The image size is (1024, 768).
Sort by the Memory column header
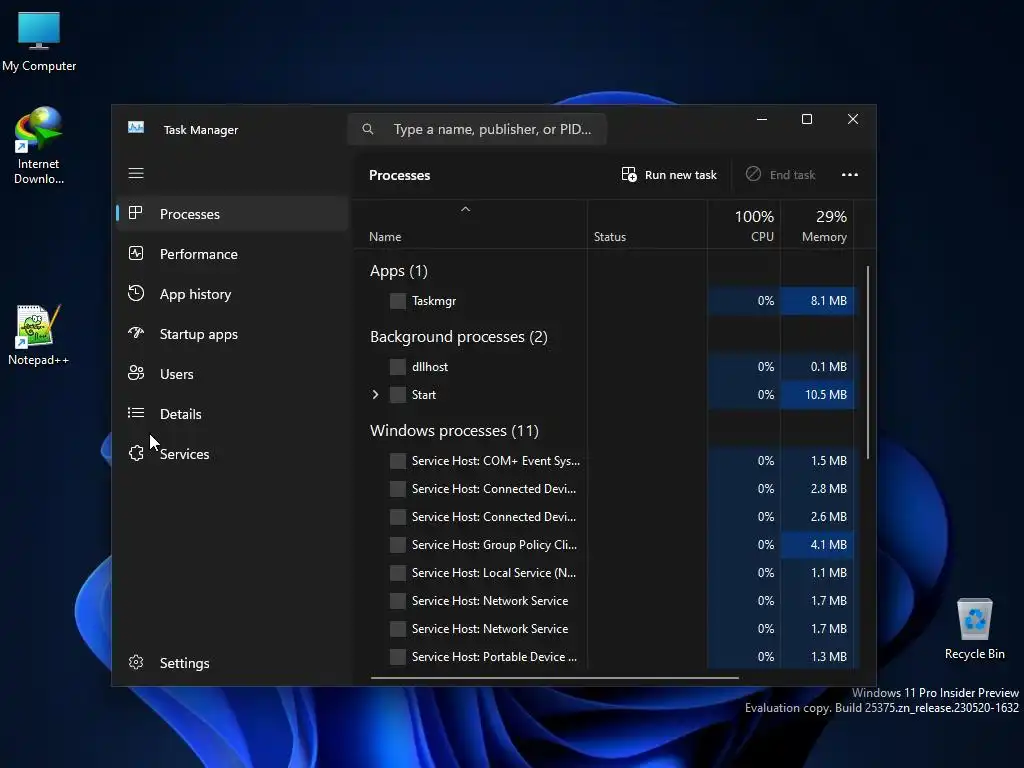(x=818, y=225)
